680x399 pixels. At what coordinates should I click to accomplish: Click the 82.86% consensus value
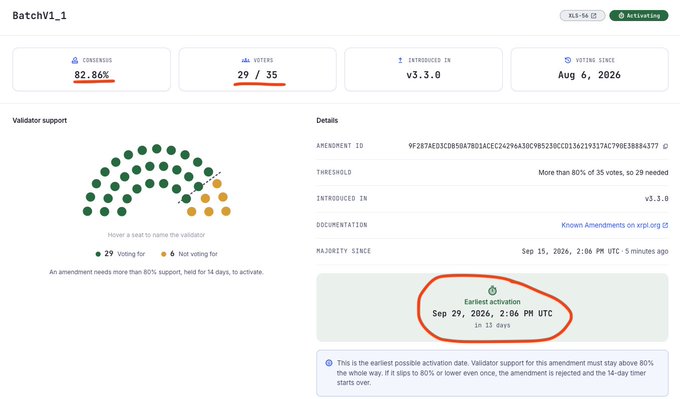(92, 75)
